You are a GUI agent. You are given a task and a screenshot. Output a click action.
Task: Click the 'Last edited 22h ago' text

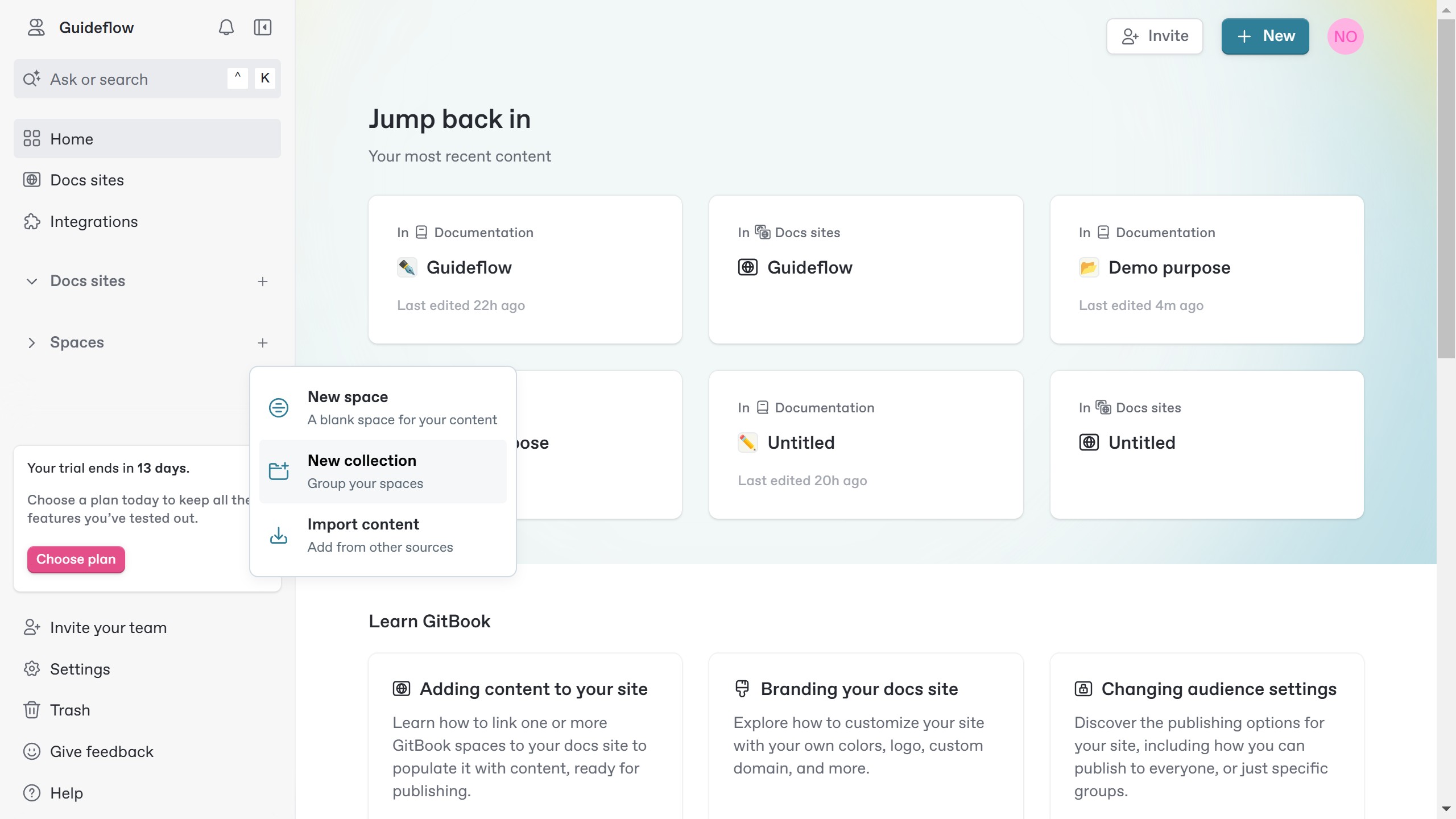[461, 305]
